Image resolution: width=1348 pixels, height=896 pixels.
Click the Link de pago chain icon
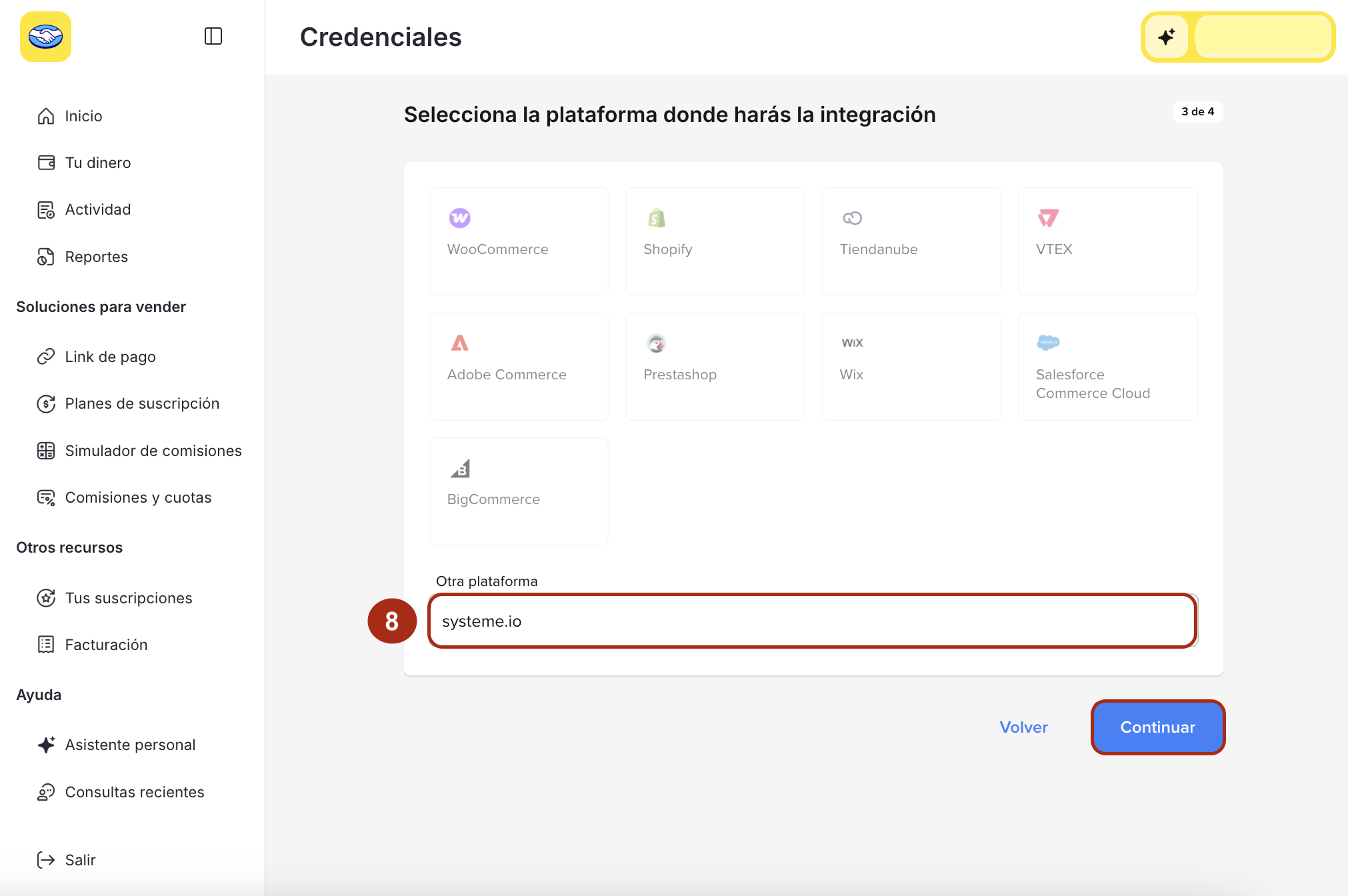[46, 357]
